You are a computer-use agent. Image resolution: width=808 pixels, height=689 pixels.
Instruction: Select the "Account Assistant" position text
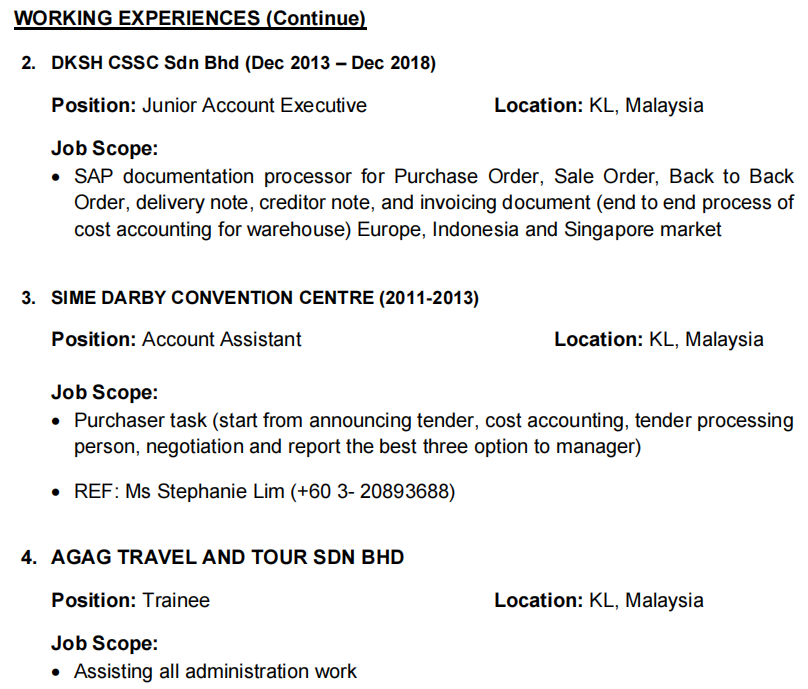pos(221,339)
